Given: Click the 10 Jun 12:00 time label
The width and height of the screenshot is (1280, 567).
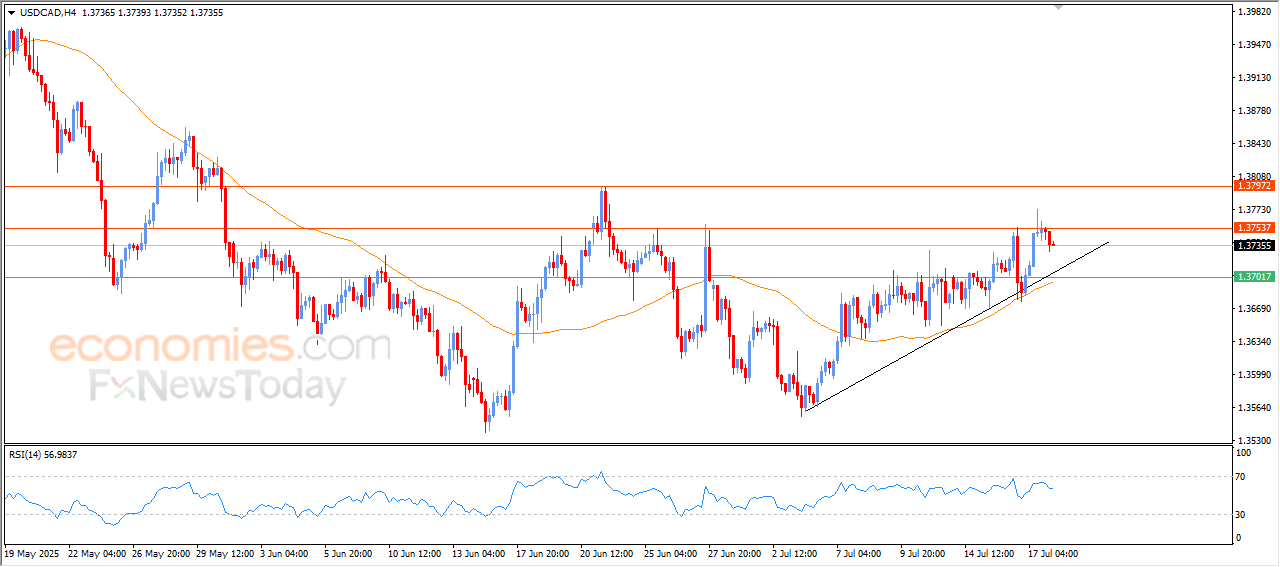Looking at the screenshot, I should click(416, 552).
